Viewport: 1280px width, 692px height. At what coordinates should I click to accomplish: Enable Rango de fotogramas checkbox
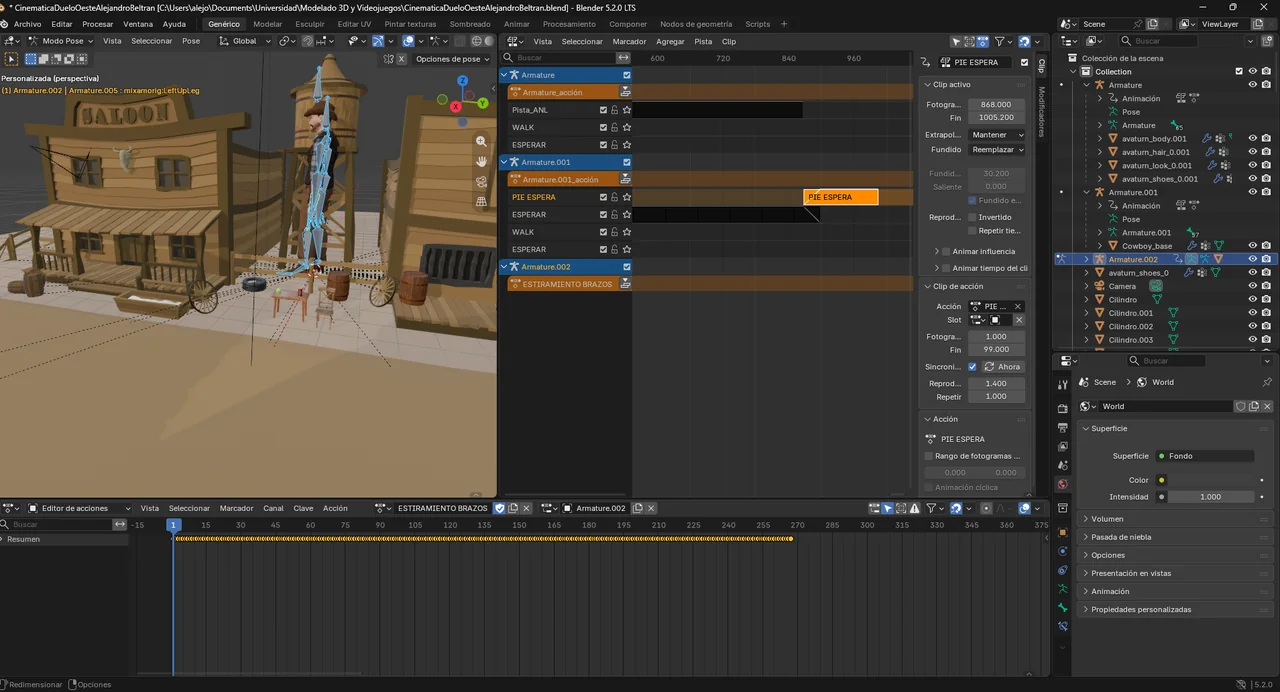(929, 456)
